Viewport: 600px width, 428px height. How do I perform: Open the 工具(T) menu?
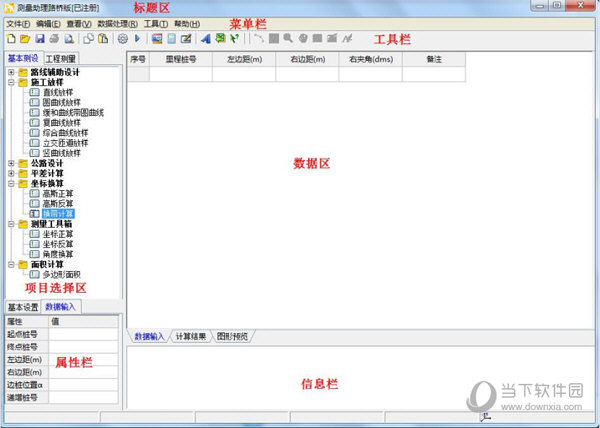pos(156,24)
